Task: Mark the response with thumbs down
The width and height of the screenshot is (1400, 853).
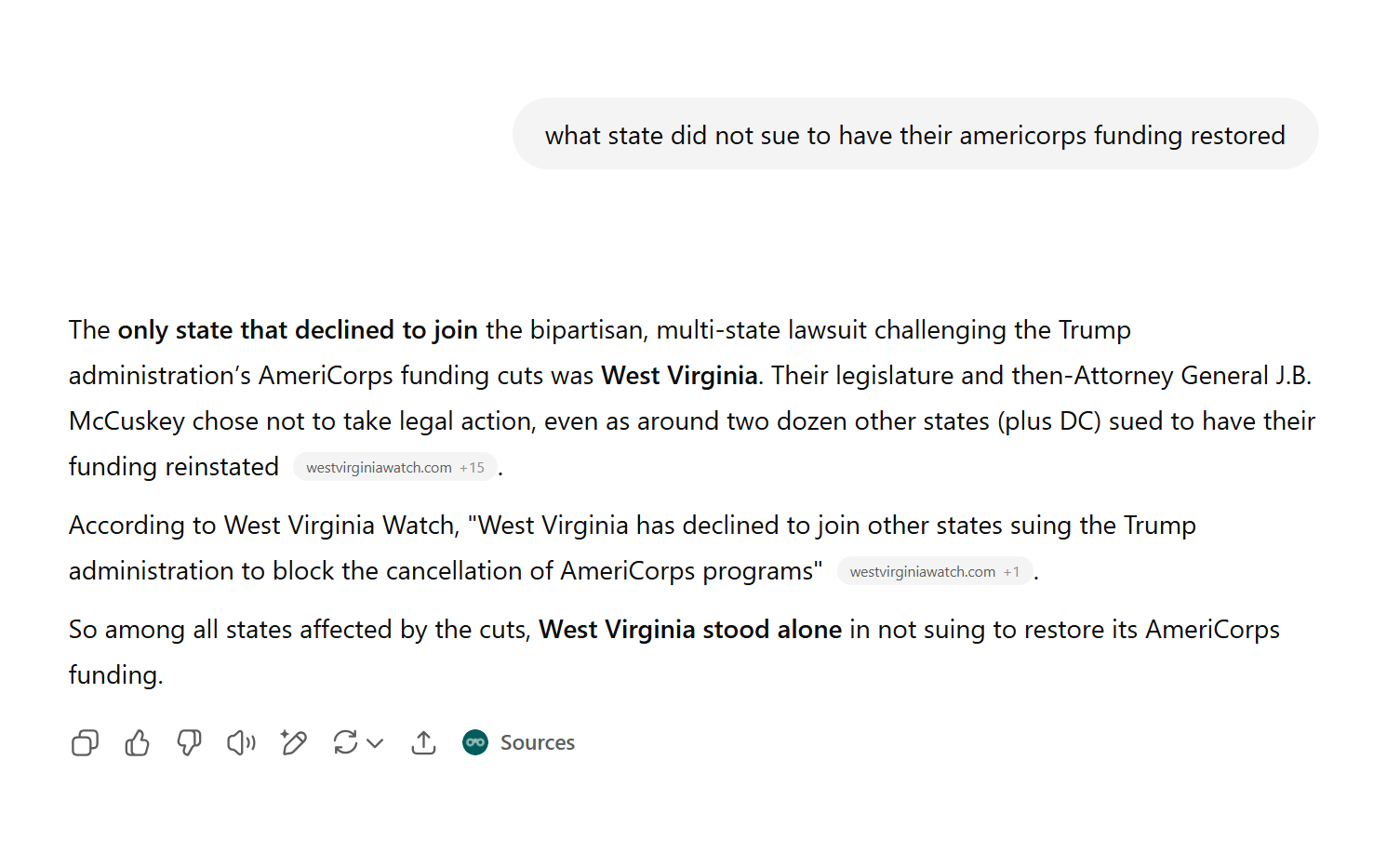Action: pos(189,742)
